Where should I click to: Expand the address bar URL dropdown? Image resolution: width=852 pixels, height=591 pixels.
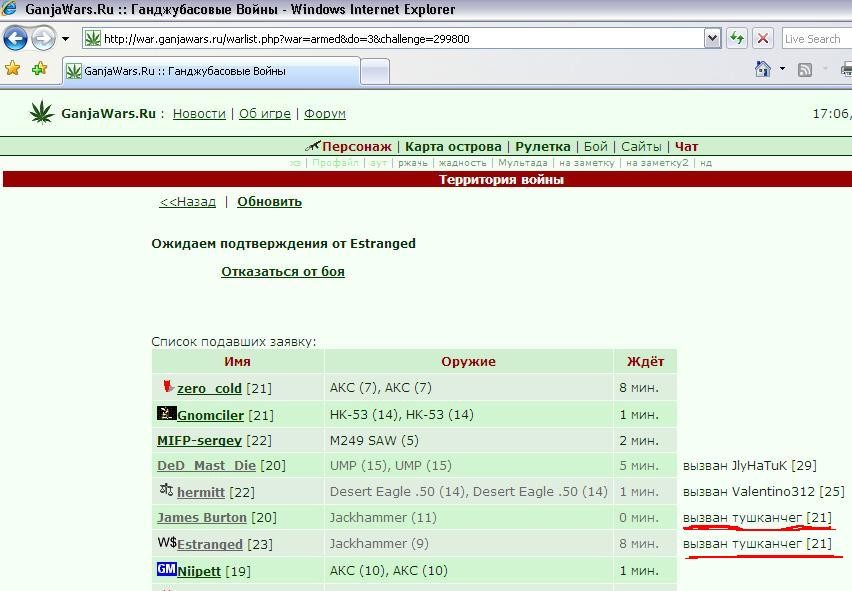(712, 39)
